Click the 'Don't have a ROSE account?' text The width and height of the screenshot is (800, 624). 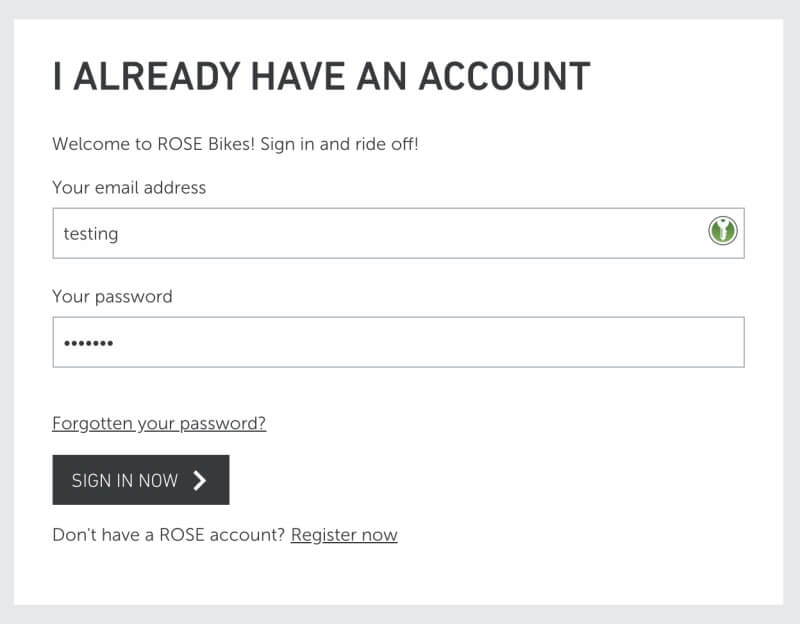pos(169,535)
